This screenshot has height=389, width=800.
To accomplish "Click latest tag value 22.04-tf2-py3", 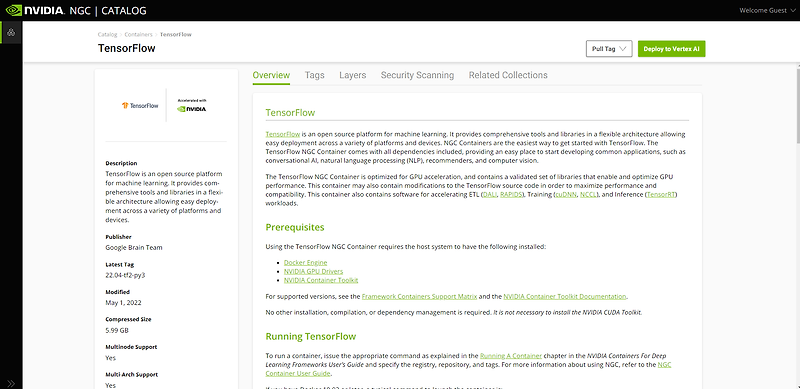I will [126, 275].
